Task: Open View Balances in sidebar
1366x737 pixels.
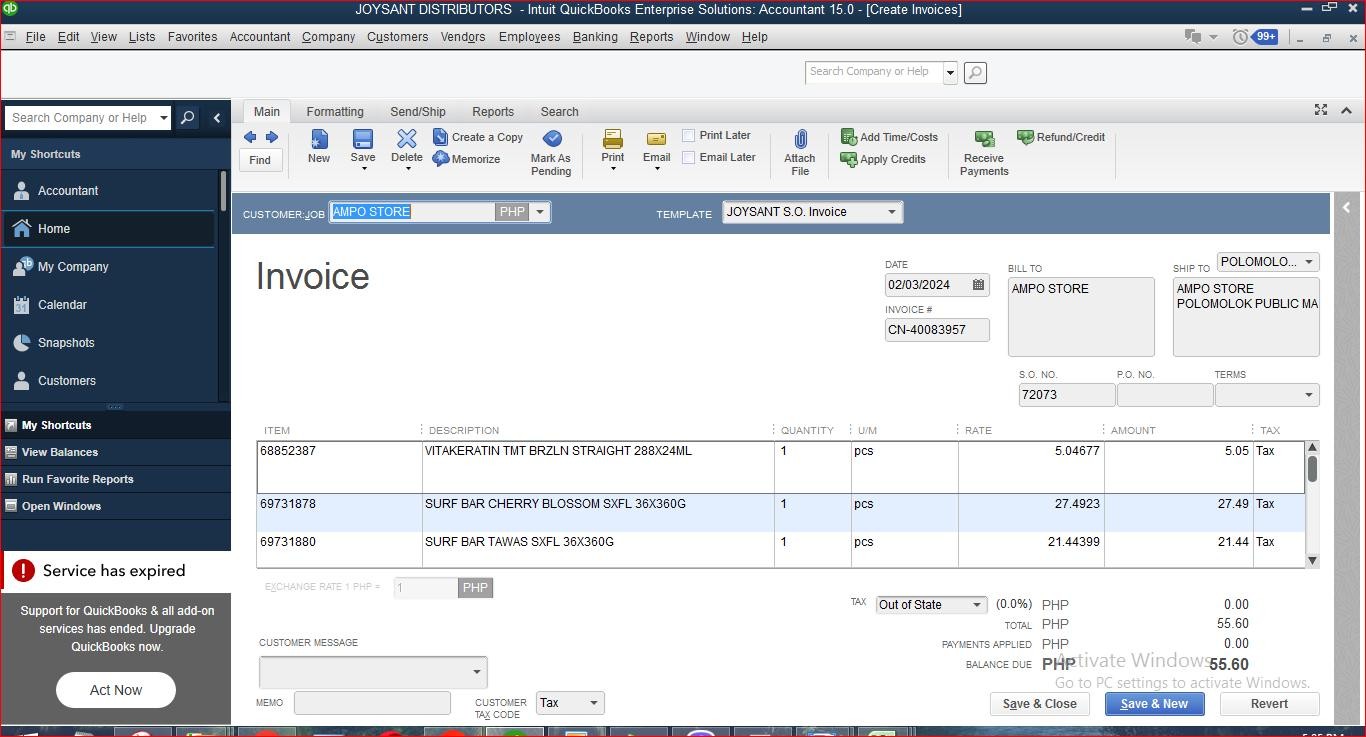Action: point(116,452)
